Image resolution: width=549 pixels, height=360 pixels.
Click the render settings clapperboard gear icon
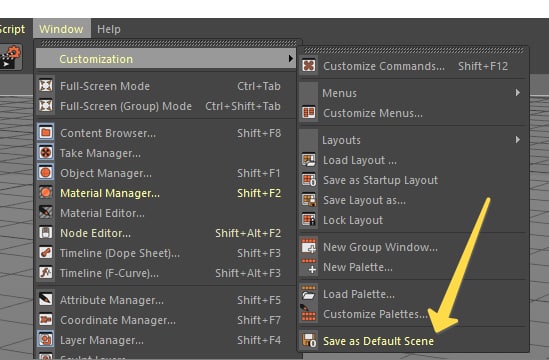(x=11, y=57)
